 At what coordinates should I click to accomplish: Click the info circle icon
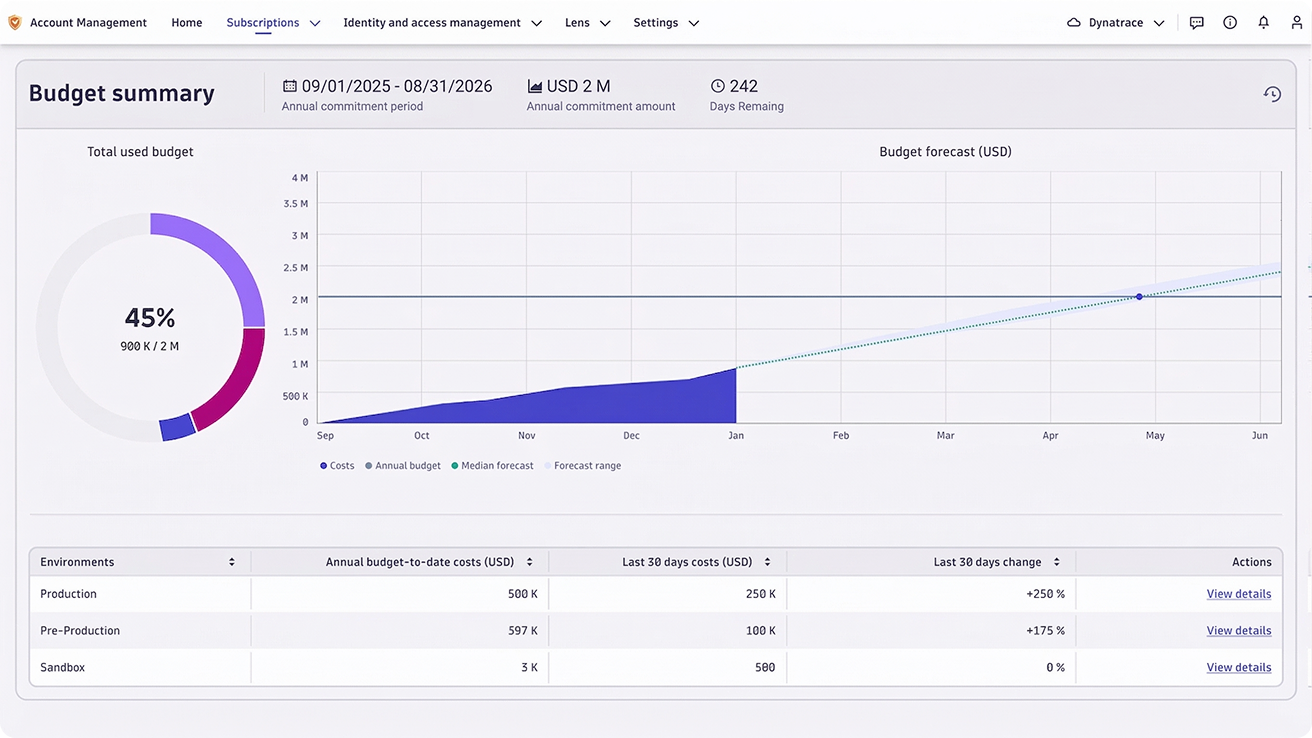(1230, 22)
